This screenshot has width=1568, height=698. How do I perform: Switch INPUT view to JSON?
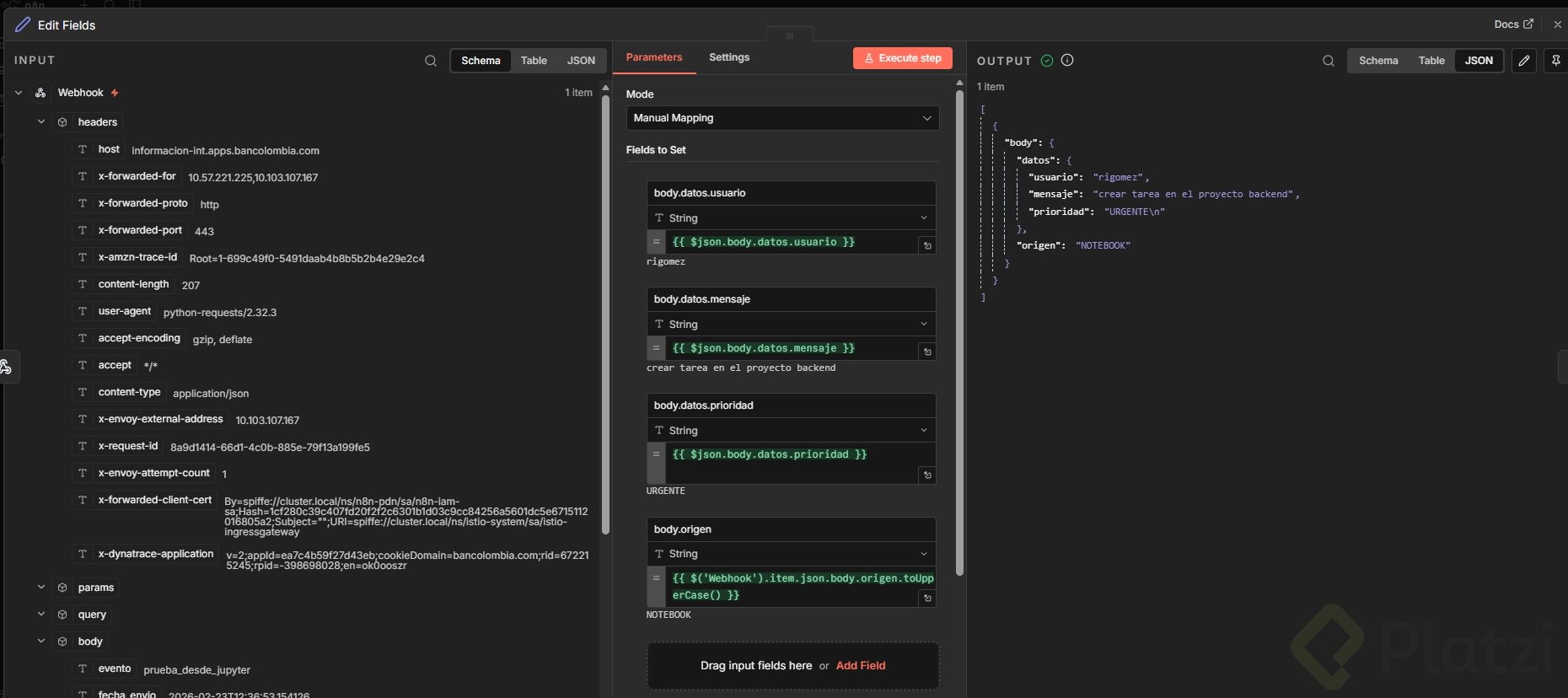(581, 61)
